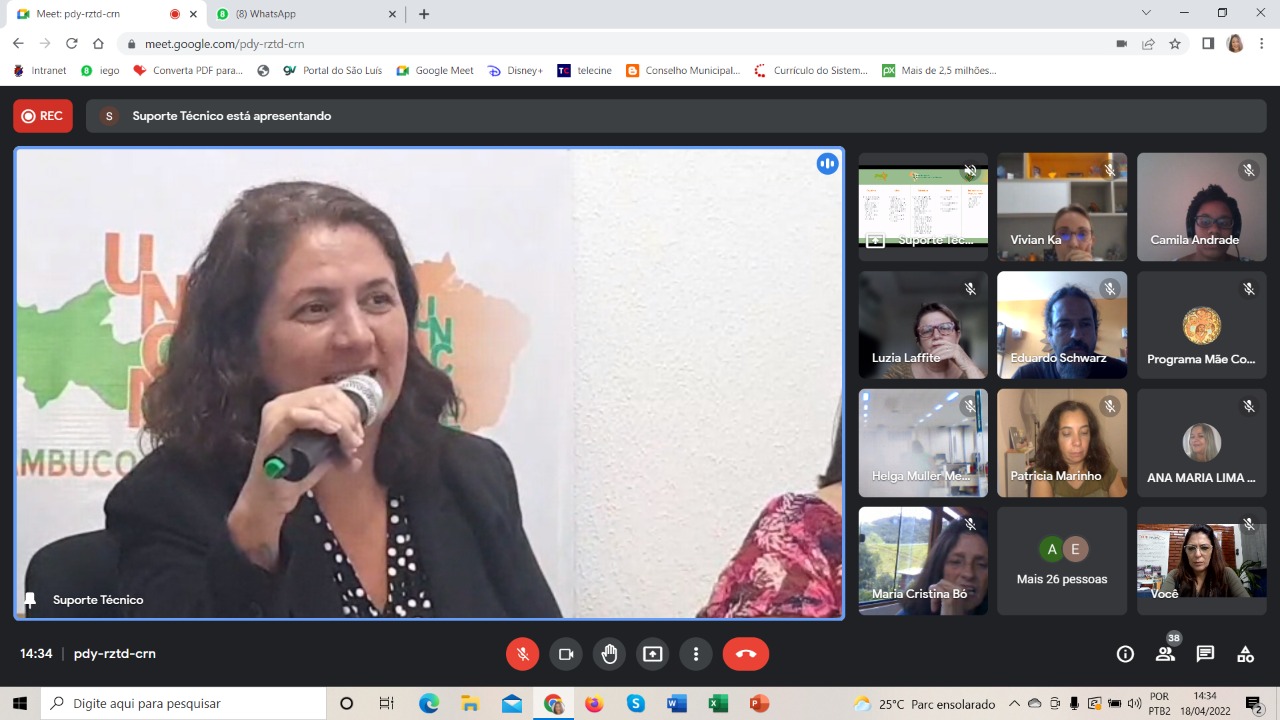Screen dimensions: 1280x720
Task: Reload the page with the refresh icon
Action: 72,44
